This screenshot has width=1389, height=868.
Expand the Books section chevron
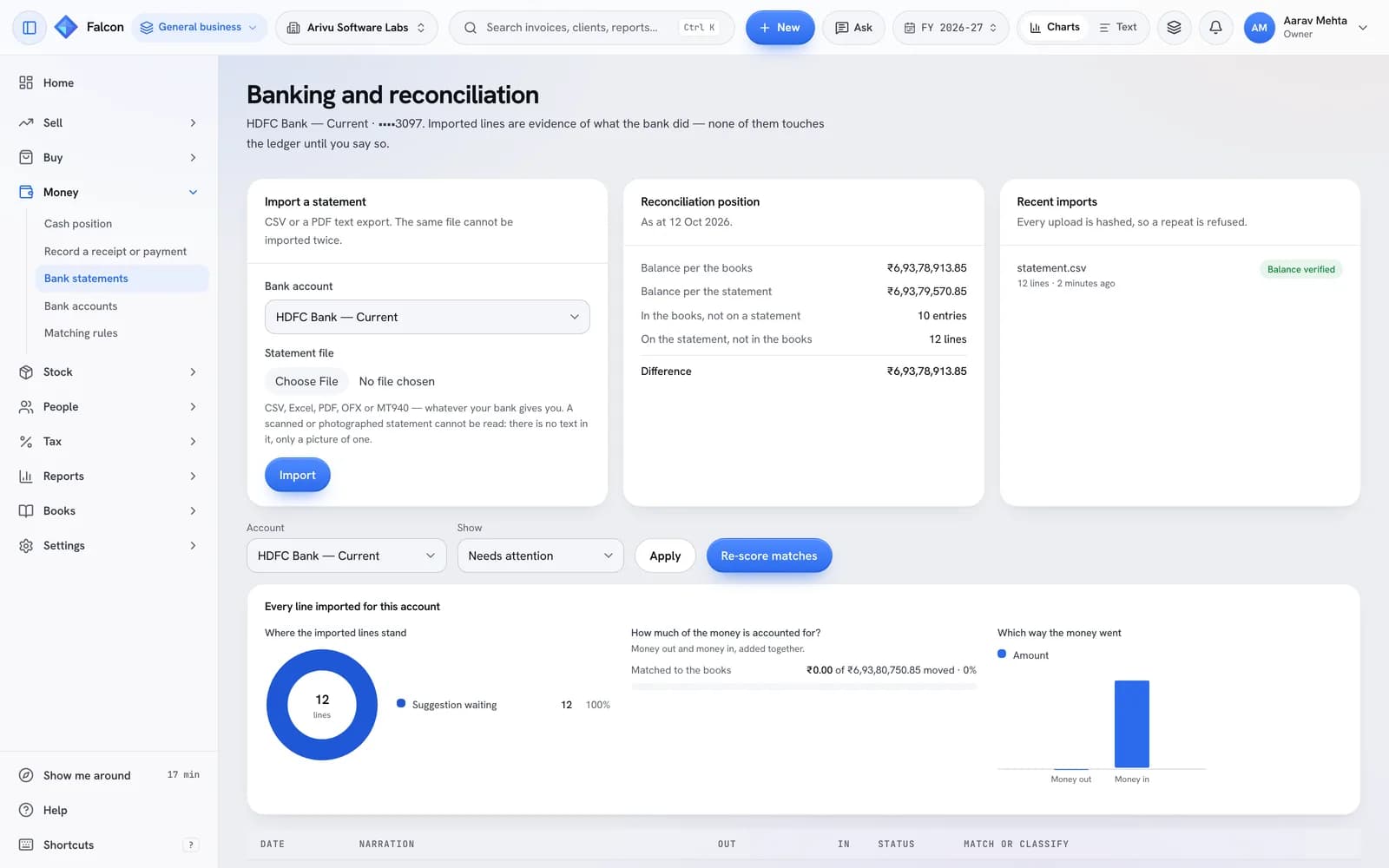click(193, 510)
